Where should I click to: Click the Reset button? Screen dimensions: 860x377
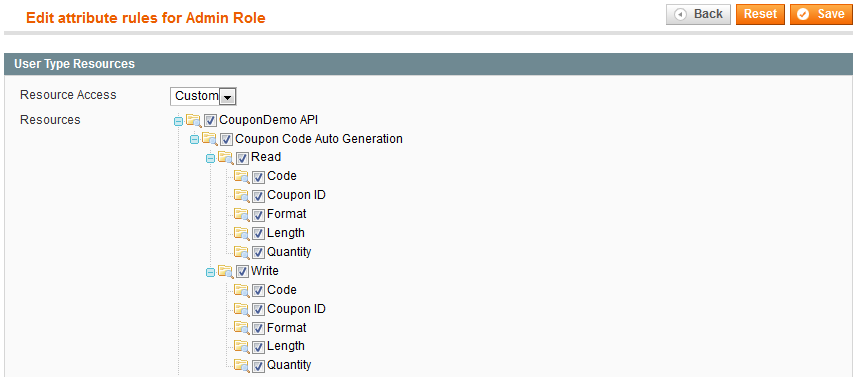pos(760,14)
